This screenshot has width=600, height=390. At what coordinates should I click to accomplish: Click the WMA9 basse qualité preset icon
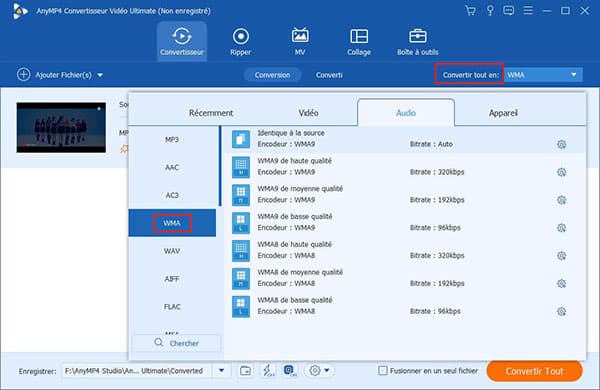241,223
